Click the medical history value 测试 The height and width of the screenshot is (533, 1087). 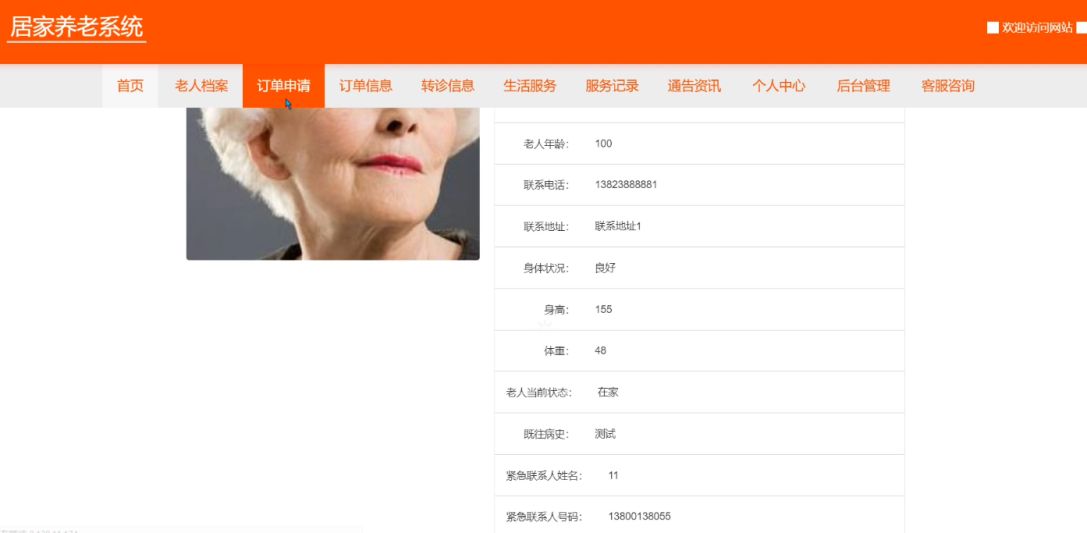point(605,434)
